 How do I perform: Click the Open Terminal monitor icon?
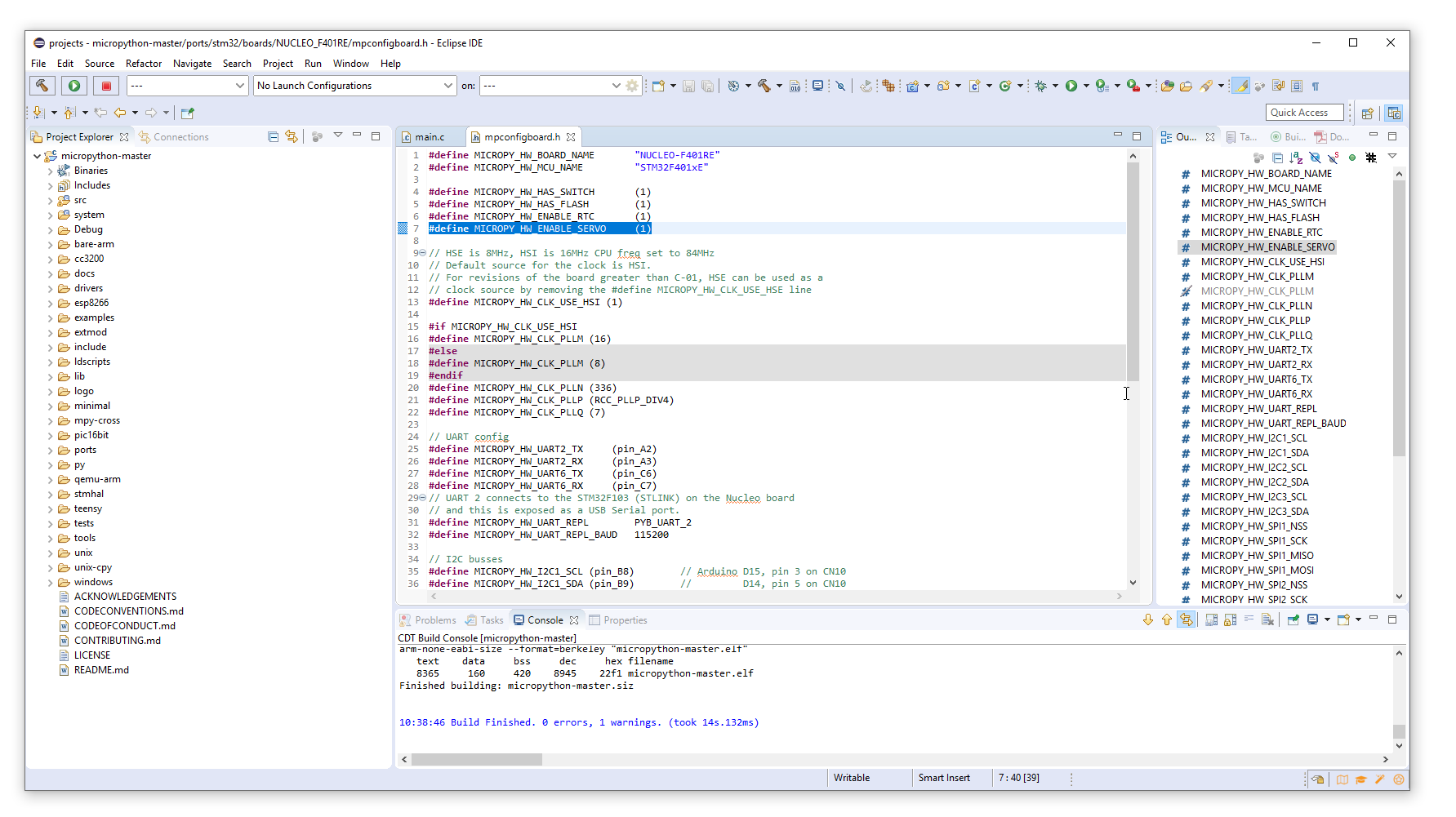pos(817,86)
